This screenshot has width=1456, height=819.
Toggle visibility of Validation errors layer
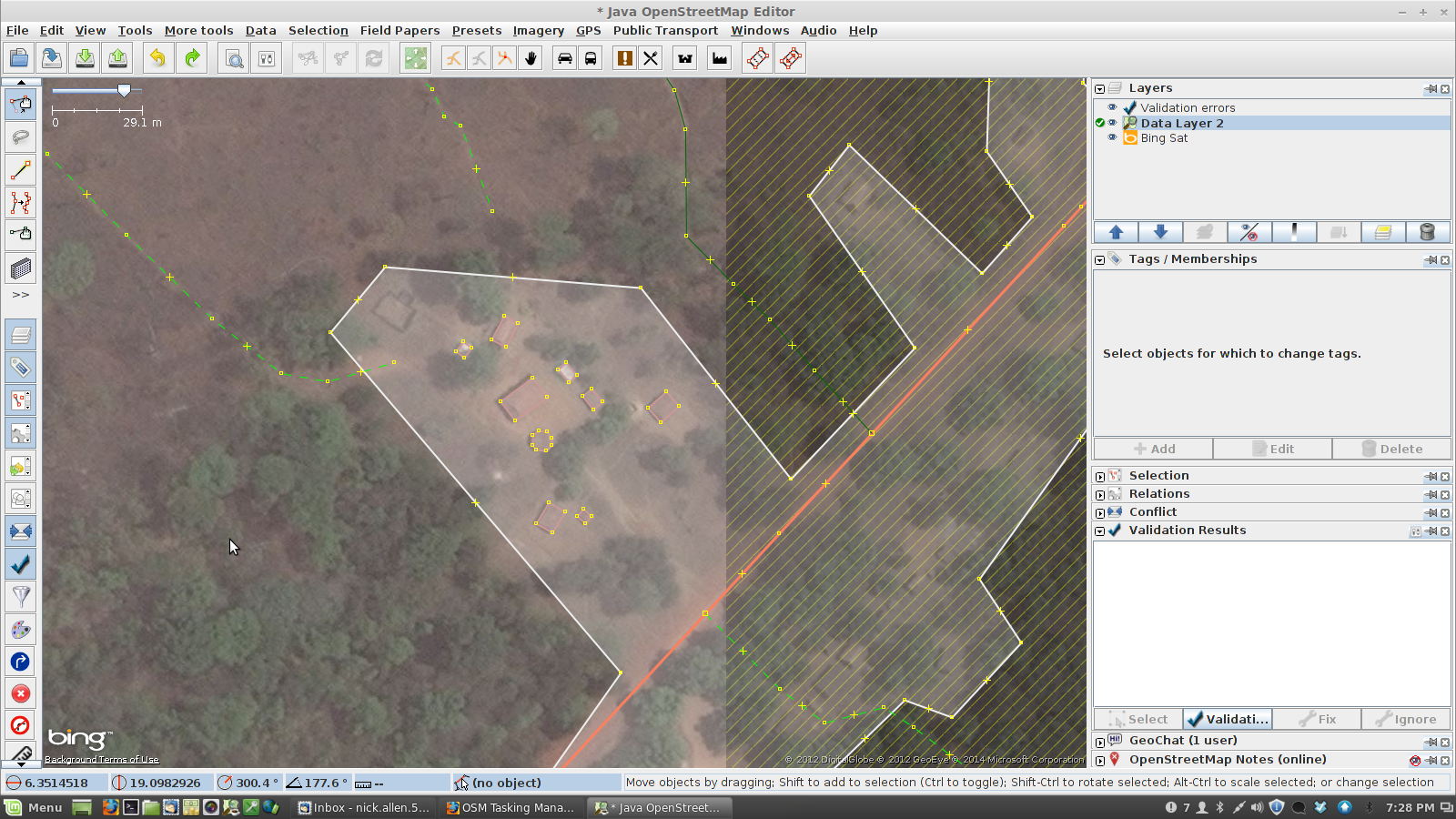1112,107
